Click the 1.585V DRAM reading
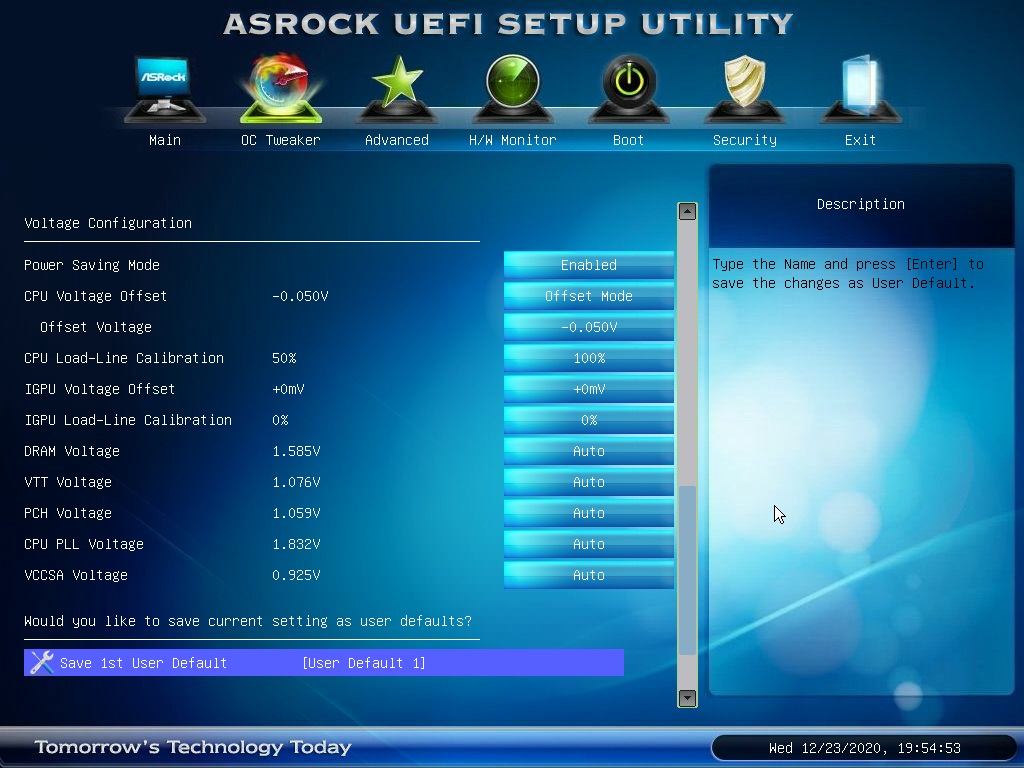Screen dimensions: 1024x768 click(296, 451)
